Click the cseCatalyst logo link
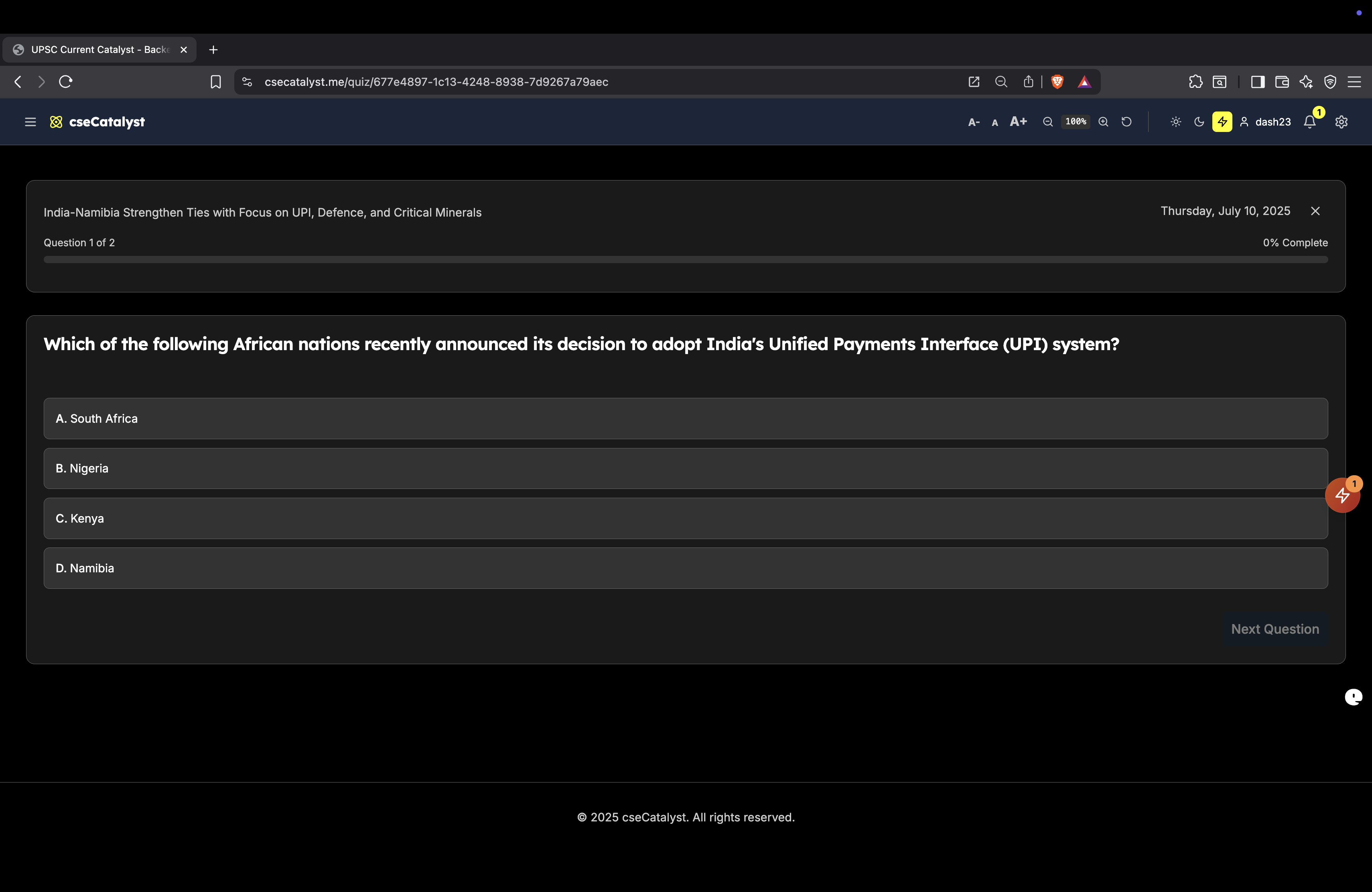Image resolution: width=1372 pixels, height=892 pixels. click(97, 122)
